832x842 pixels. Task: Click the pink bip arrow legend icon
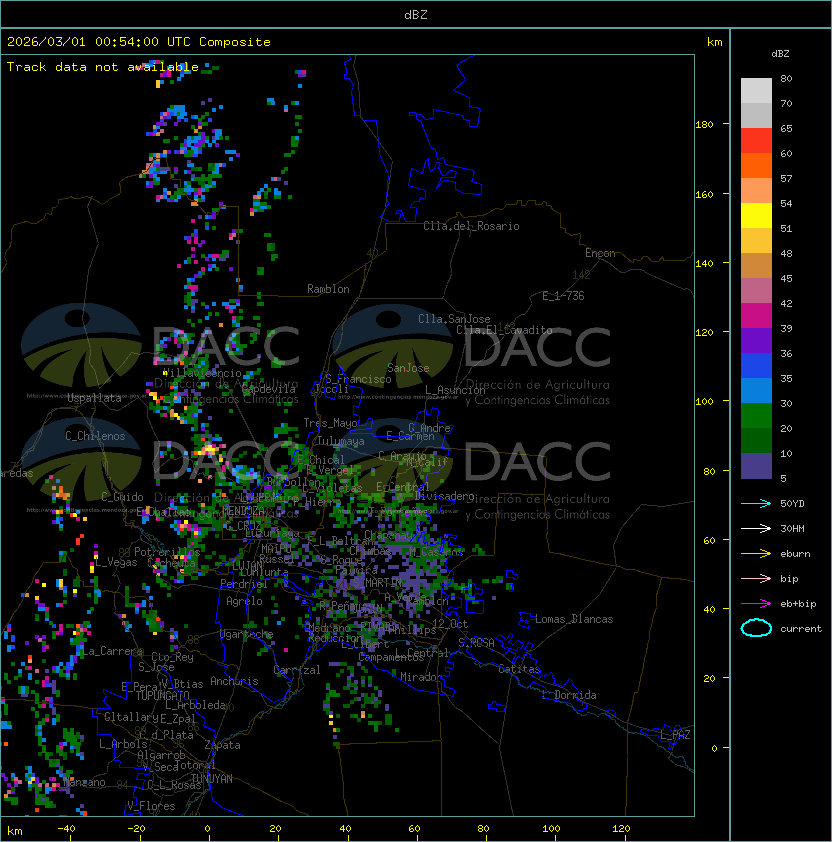756,578
